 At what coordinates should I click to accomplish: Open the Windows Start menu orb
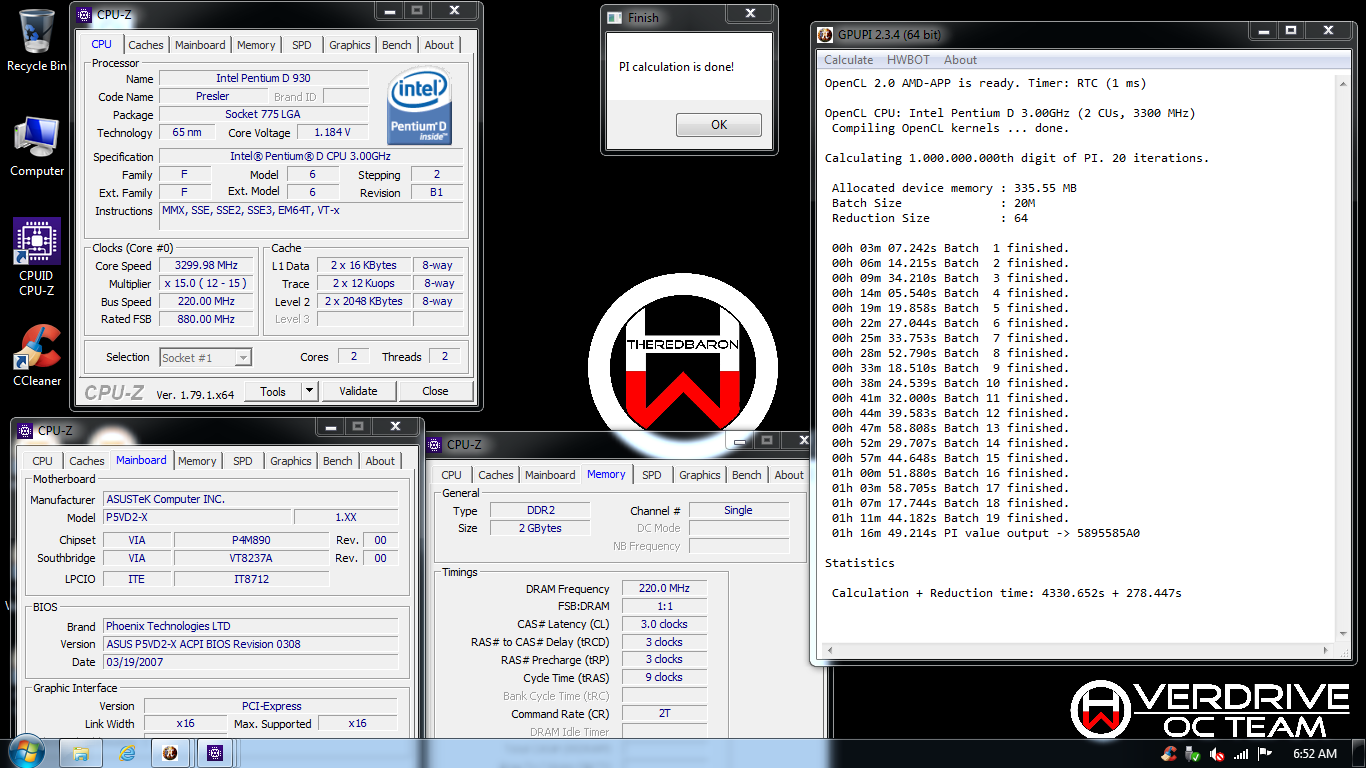(x=26, y=752)
